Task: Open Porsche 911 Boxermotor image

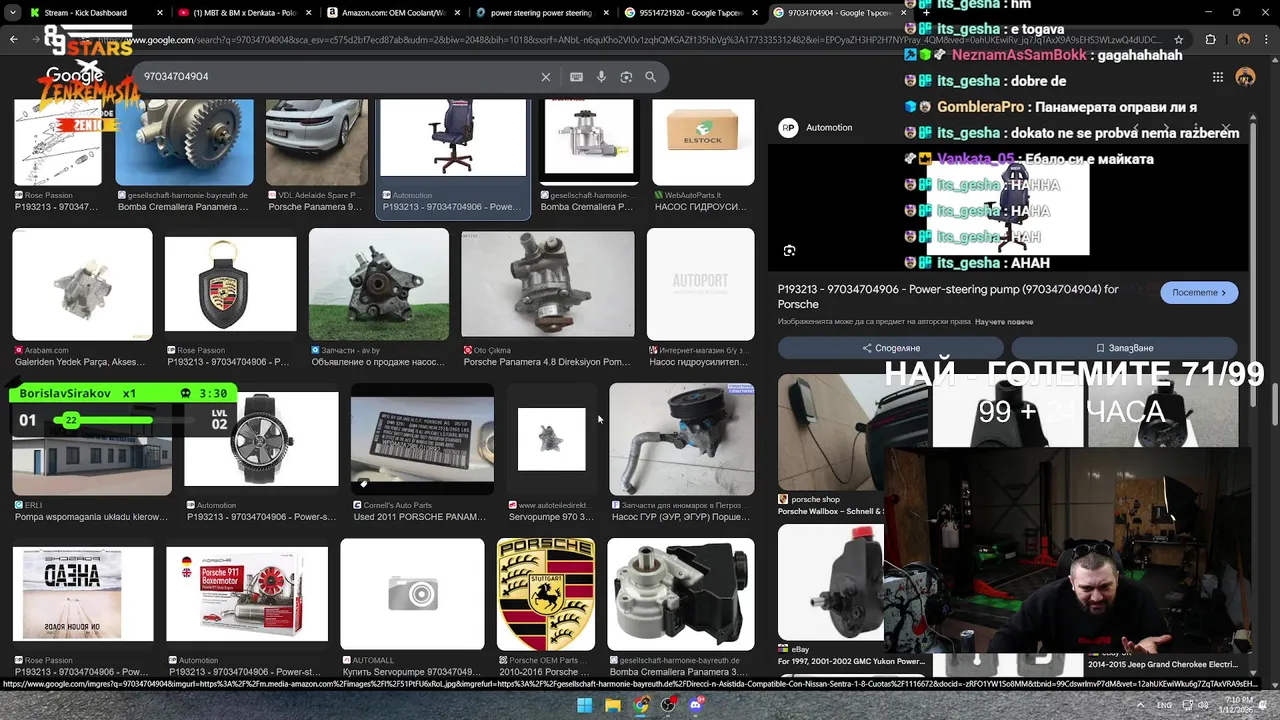Action: click(247, 594)
